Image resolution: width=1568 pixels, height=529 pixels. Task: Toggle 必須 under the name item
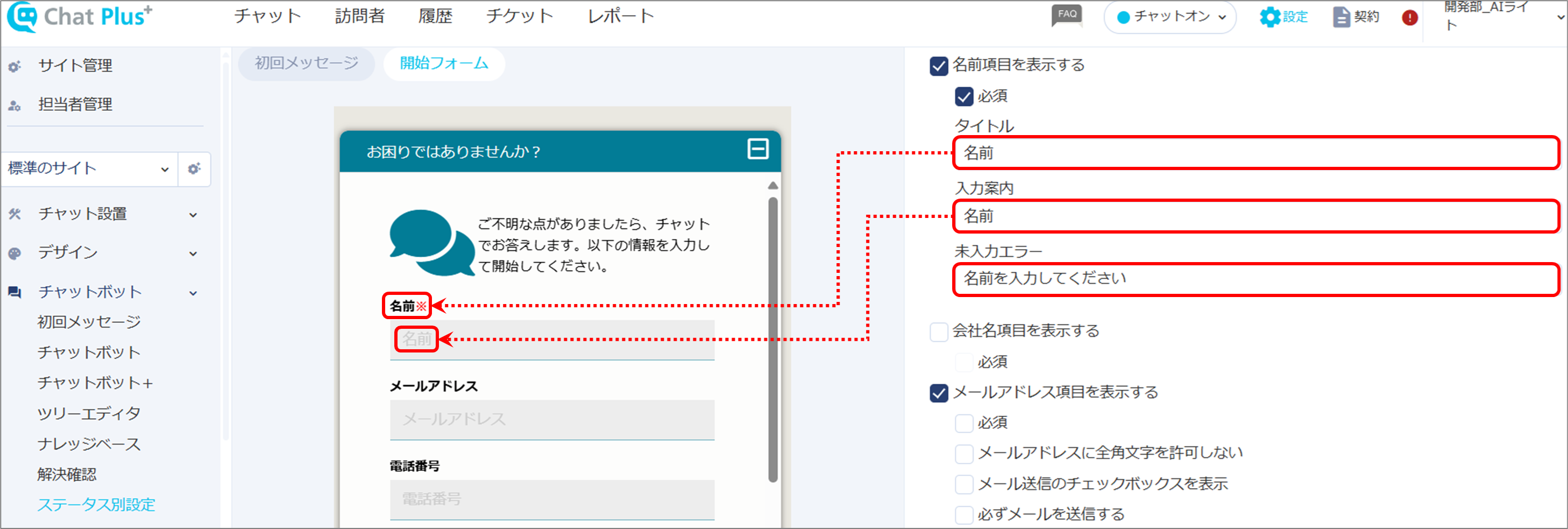[963, 96]
